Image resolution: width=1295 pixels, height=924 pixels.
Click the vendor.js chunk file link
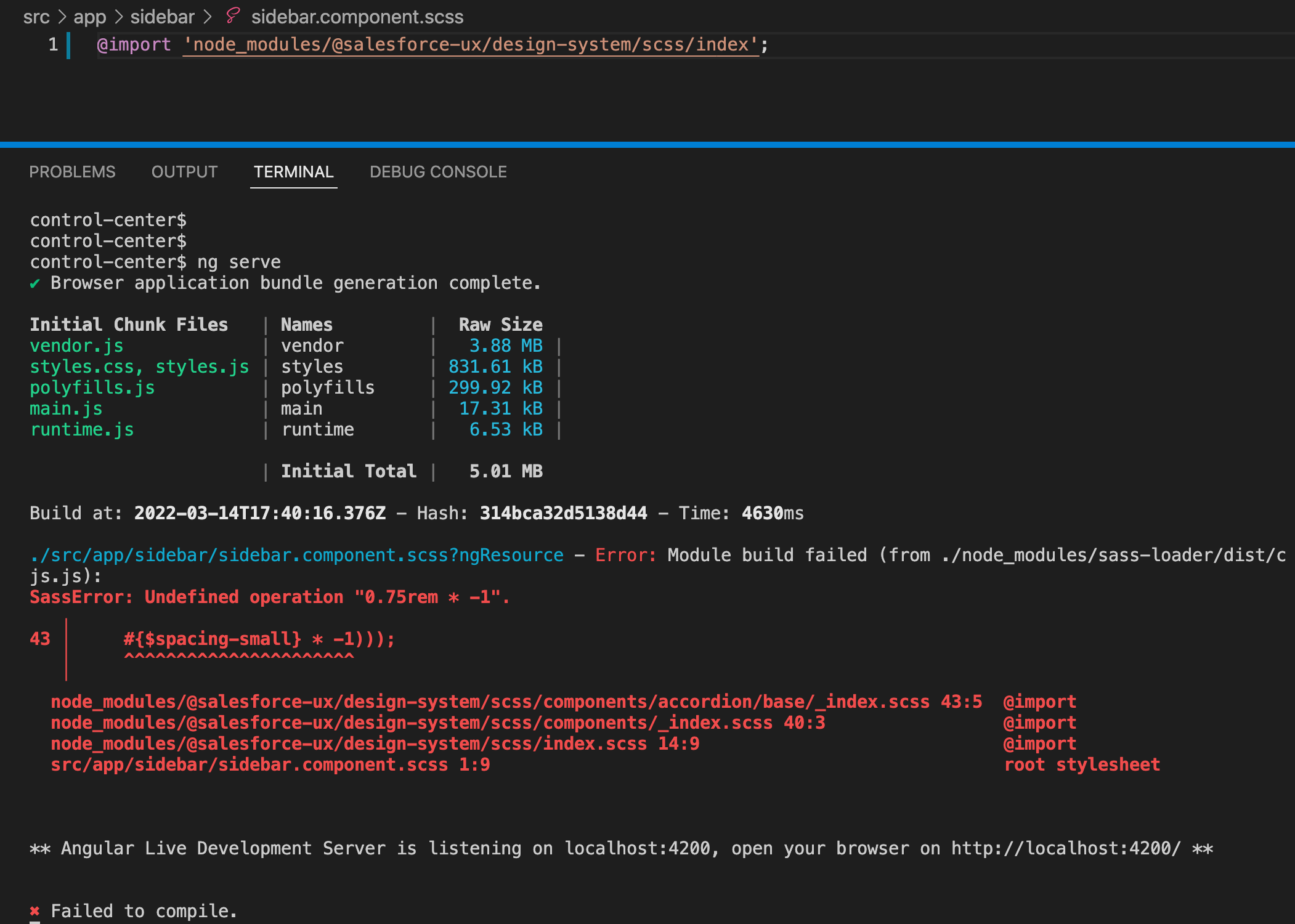pyautogui.click(x=75, y=346)
